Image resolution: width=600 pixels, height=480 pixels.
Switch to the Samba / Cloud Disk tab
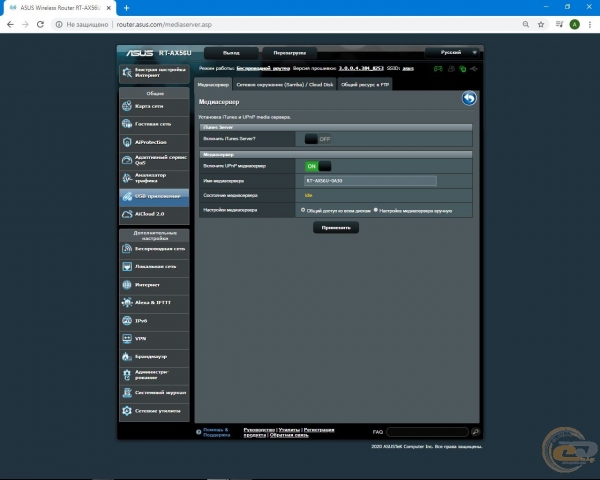coord(285,85)
